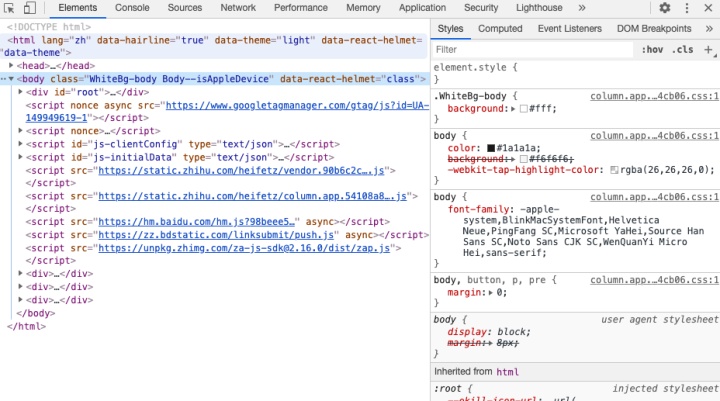Expand the js-initialData script node
The image size is (720, 401).
click(20, 157)
